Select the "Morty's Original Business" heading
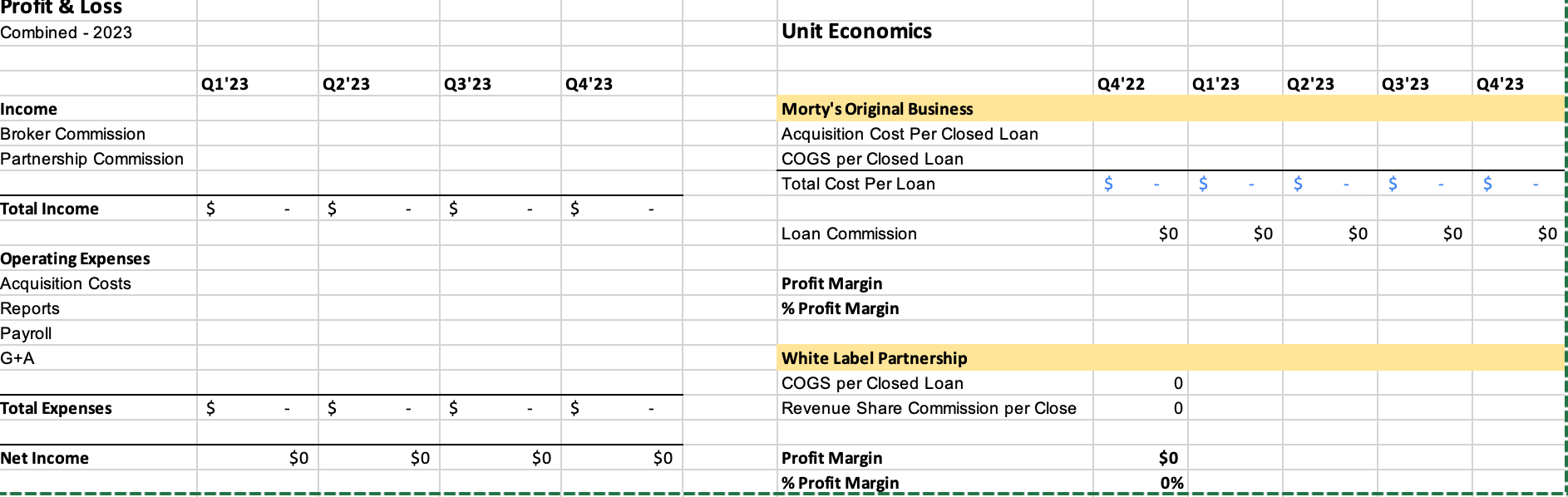1568x497 pixels. click(877, 109)
